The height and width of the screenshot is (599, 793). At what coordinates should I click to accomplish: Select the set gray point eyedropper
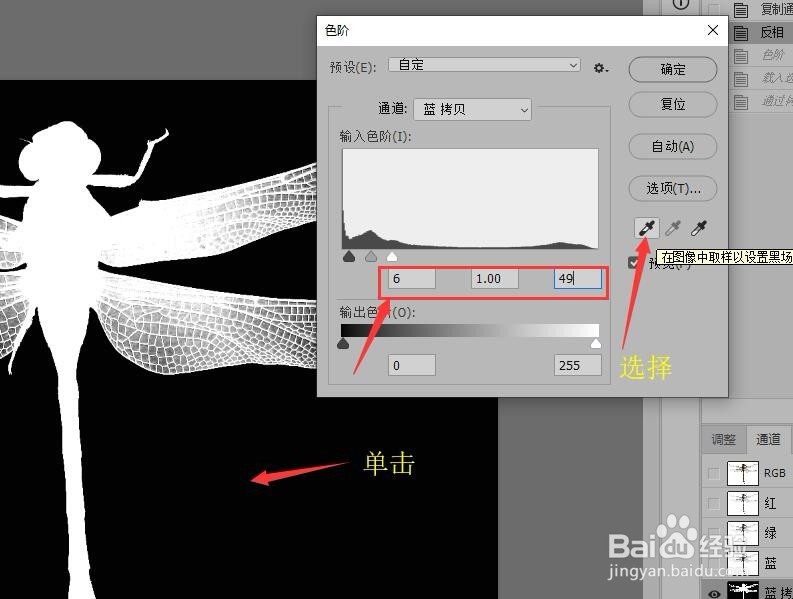[673, 229]
